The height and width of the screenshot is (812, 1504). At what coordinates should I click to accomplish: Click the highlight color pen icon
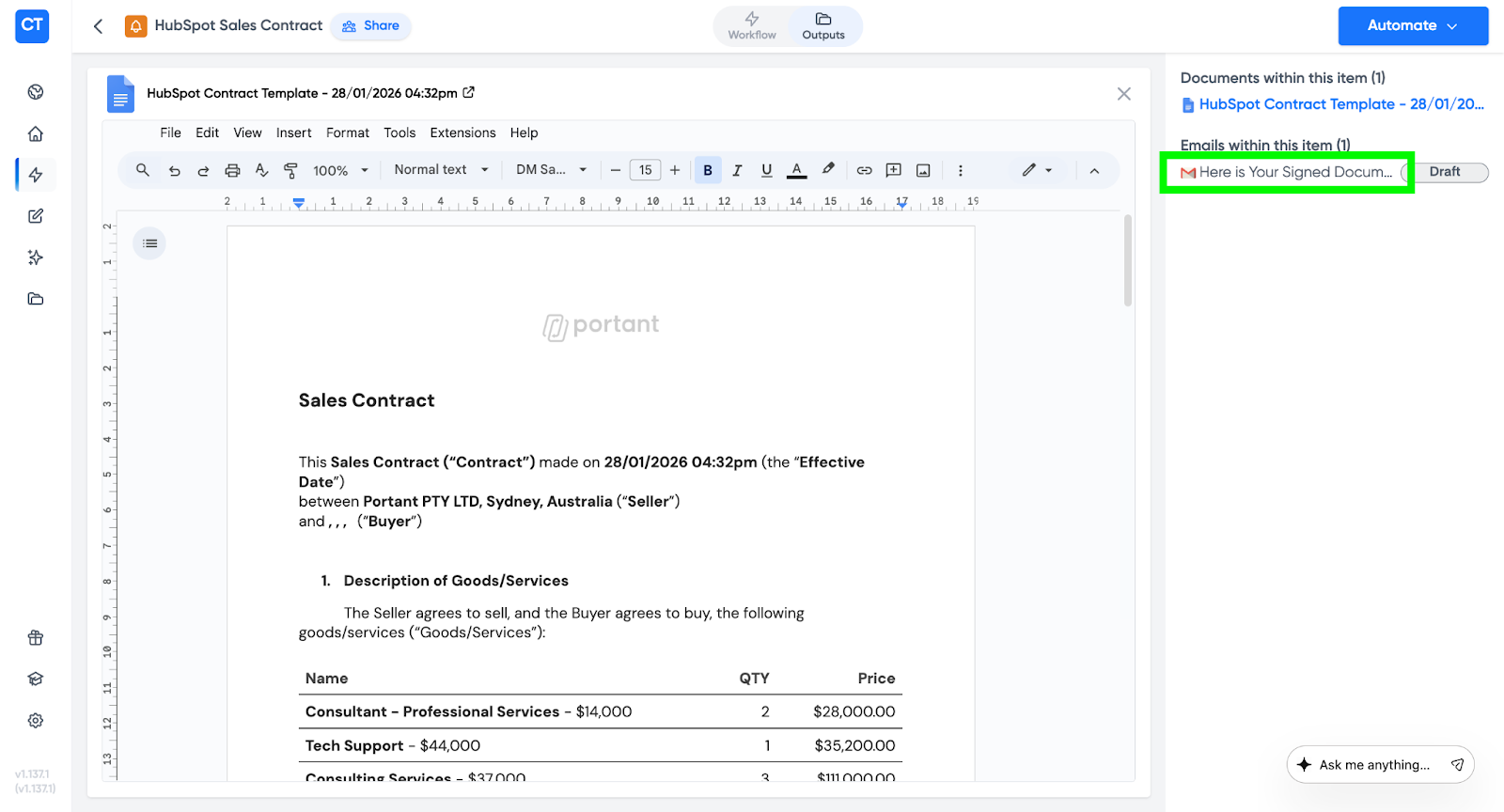[x=828, y=169]
